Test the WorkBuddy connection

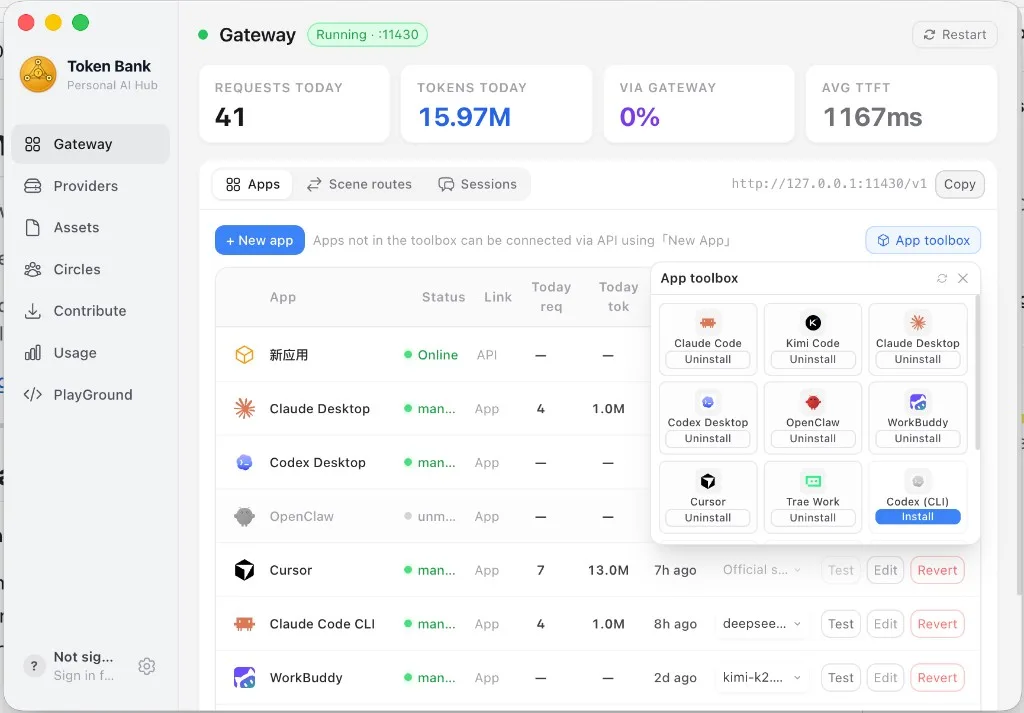click(840, 678)
